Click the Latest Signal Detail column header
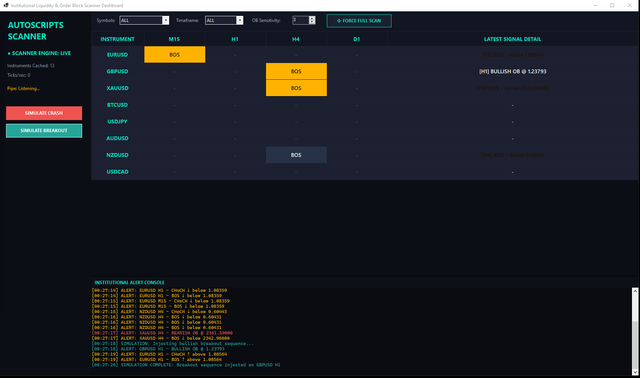This screenshot has height=378, width=640. tap(513, 39)
